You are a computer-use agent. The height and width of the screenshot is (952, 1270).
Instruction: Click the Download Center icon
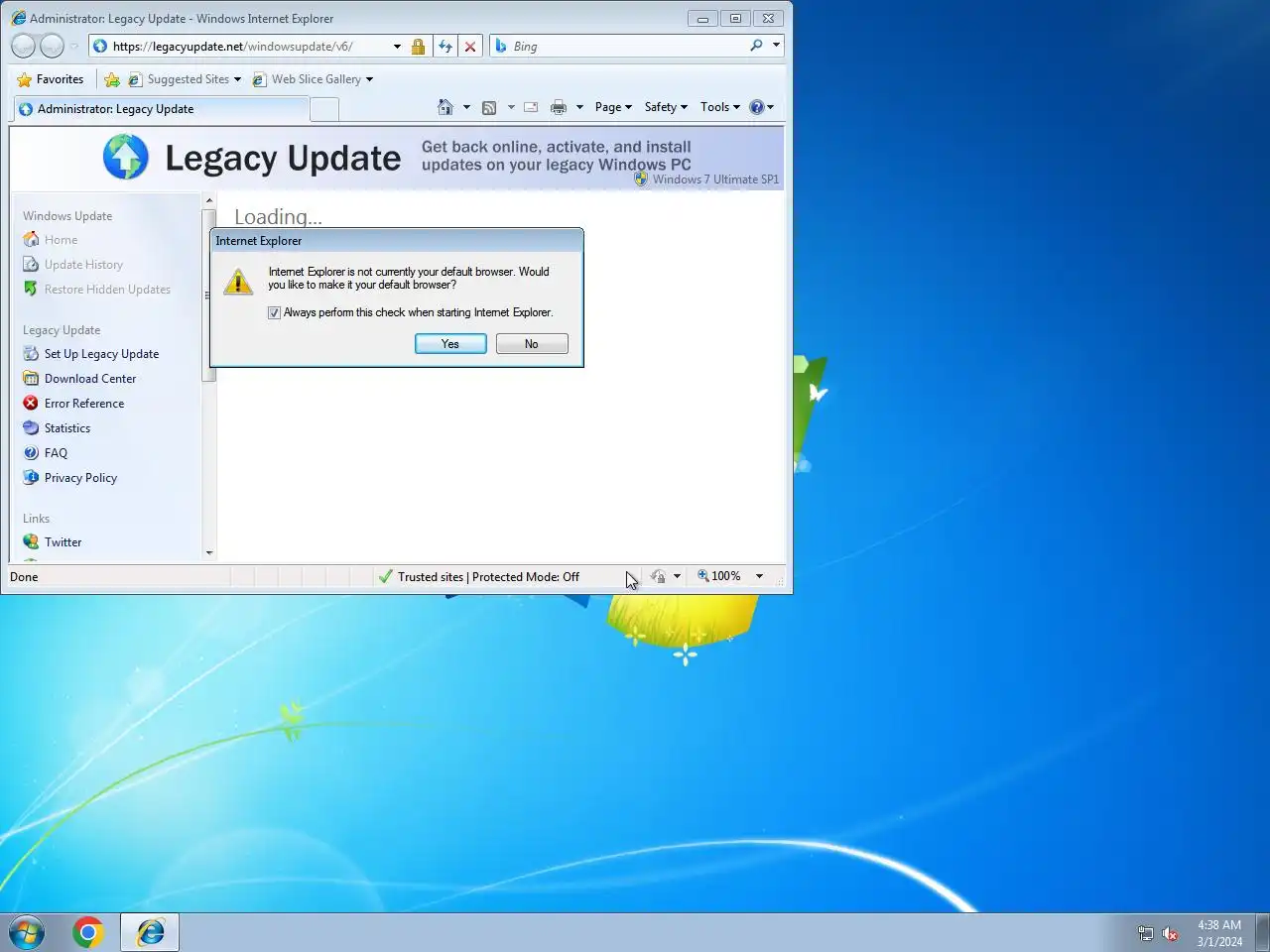click(31, 379)
